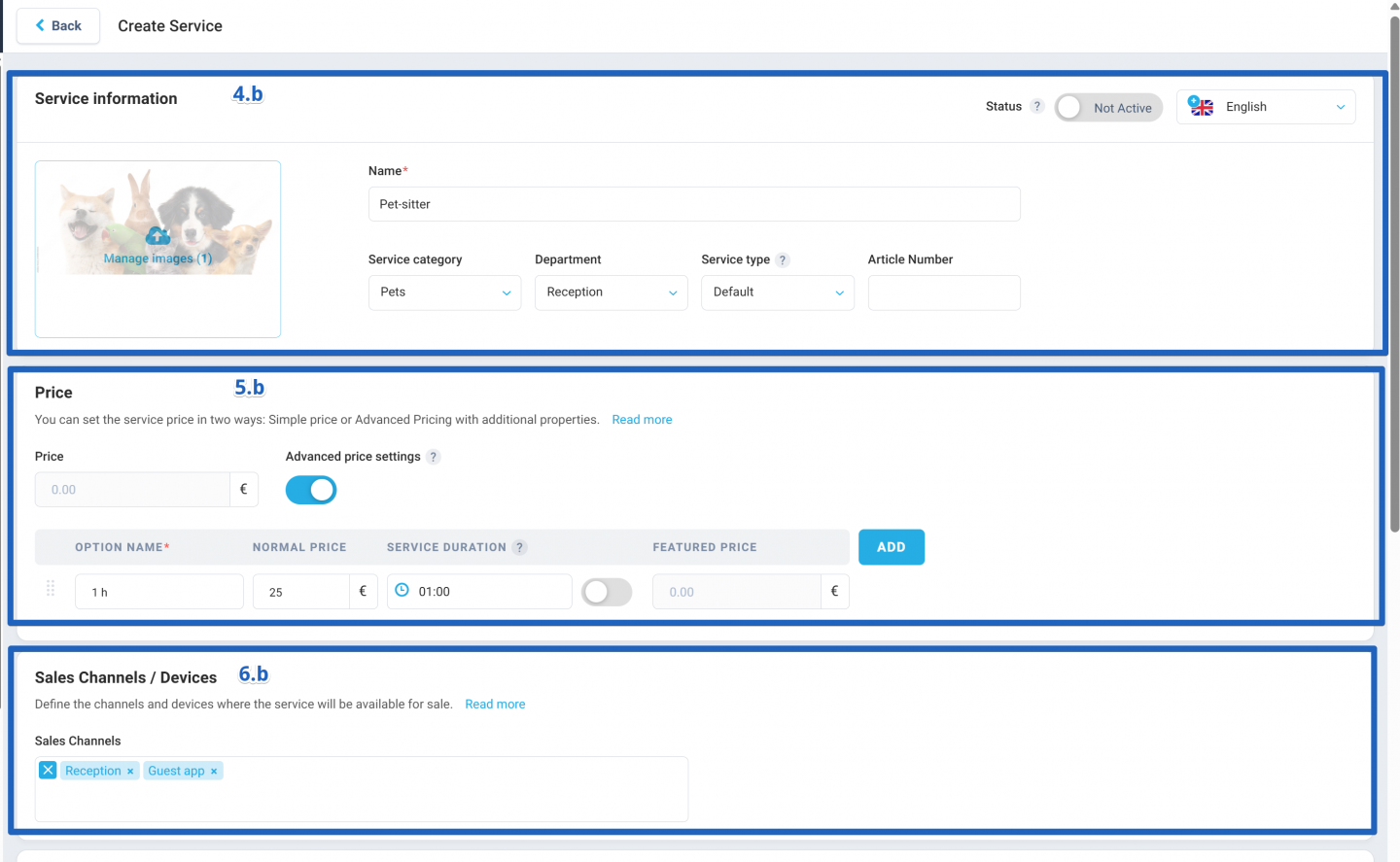Click the OPTION NAME column header
The width and height of the screenshot is (1400, 862).
coord(122,548)
